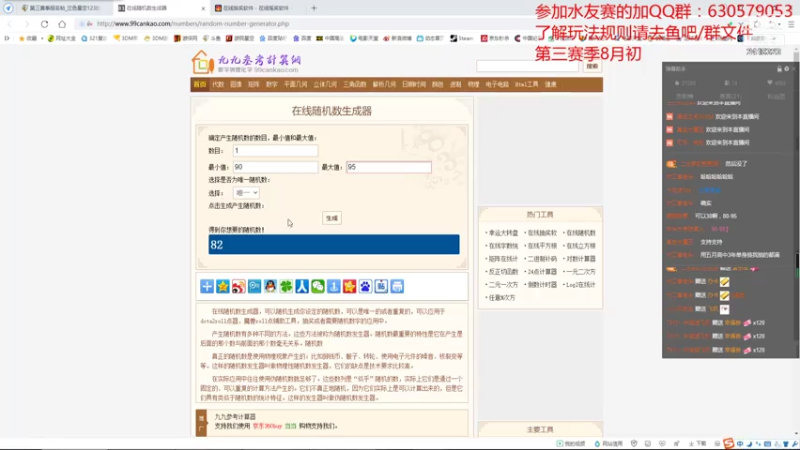
Task: Click the browser forward arrow
Action: (x=27, y=24)
